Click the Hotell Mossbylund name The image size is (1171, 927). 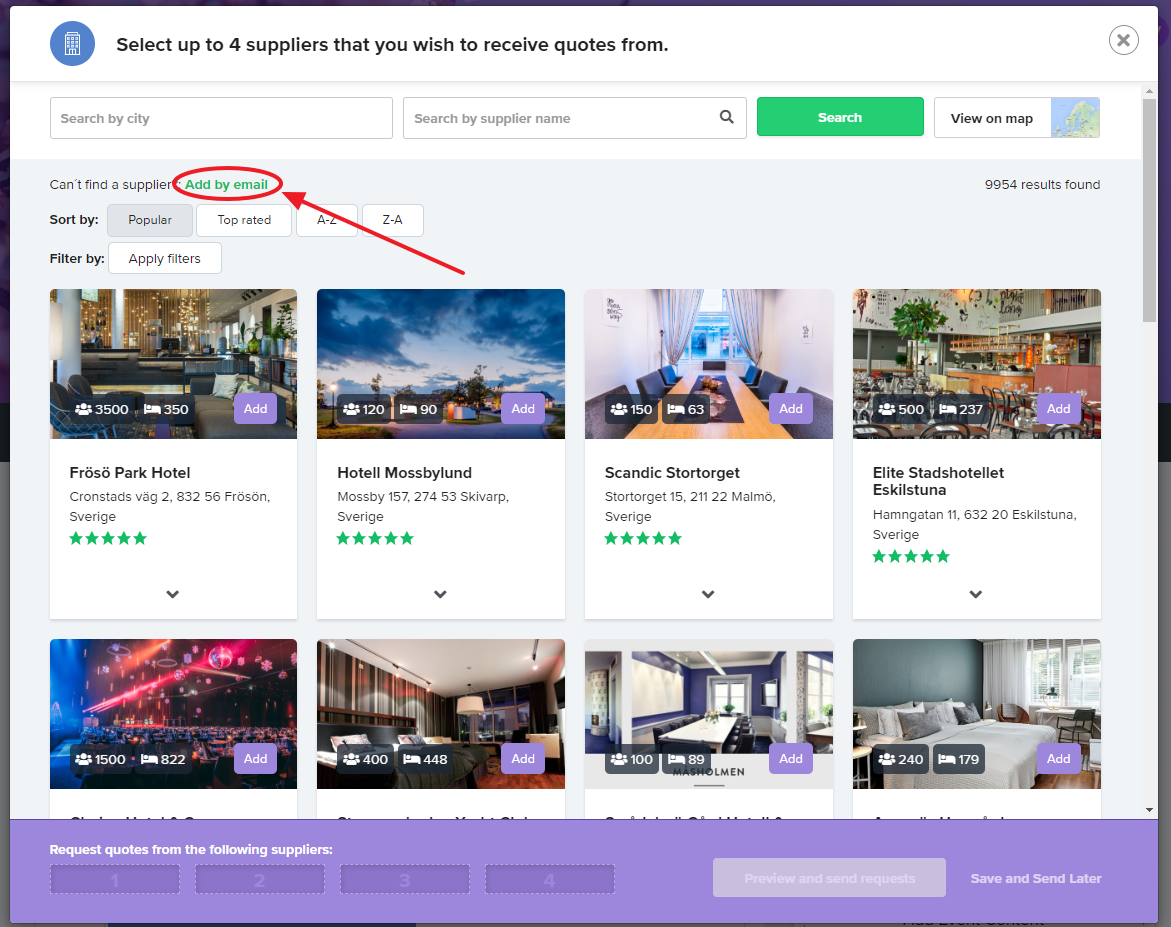pos(404,473)
